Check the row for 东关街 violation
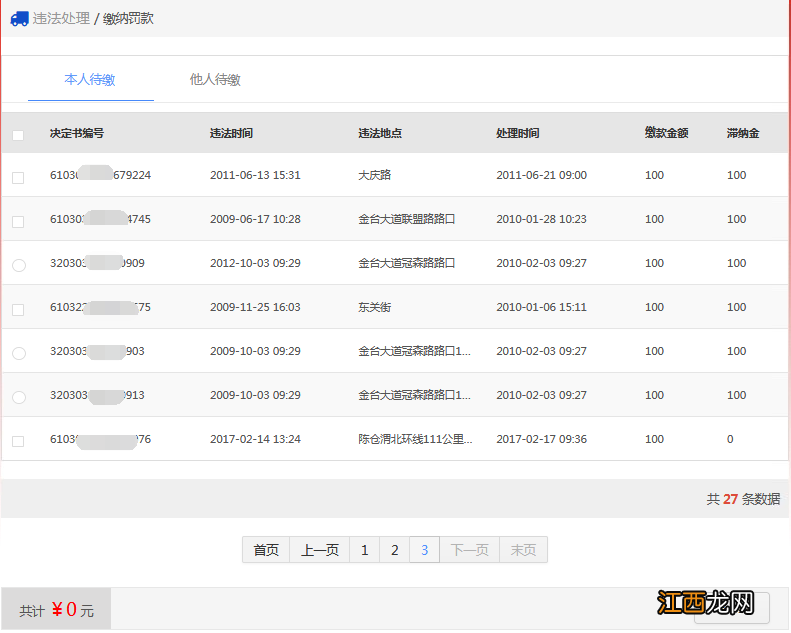Image resolution: width=791 pixels, height=633 pixels. 18,310
